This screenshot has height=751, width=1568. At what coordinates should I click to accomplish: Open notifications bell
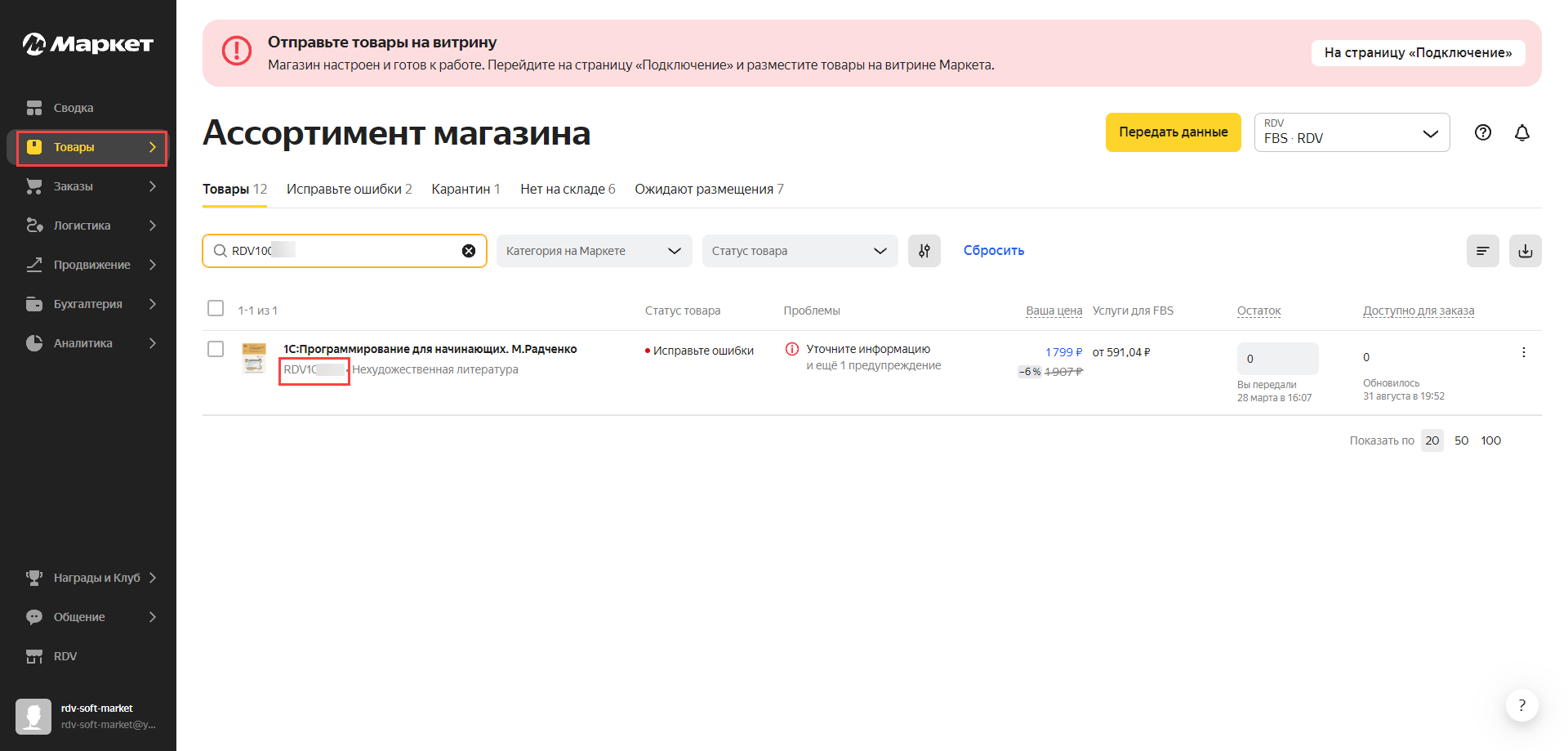tap(1522, 132)
